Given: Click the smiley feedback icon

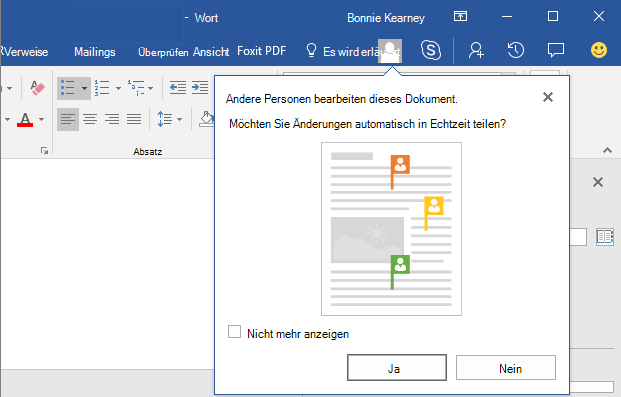Looking at the screenshot, I should tap(598, 50).
